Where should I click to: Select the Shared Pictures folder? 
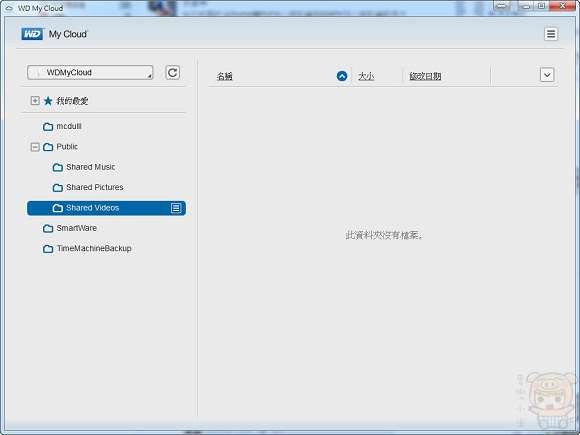click(95, 188)
